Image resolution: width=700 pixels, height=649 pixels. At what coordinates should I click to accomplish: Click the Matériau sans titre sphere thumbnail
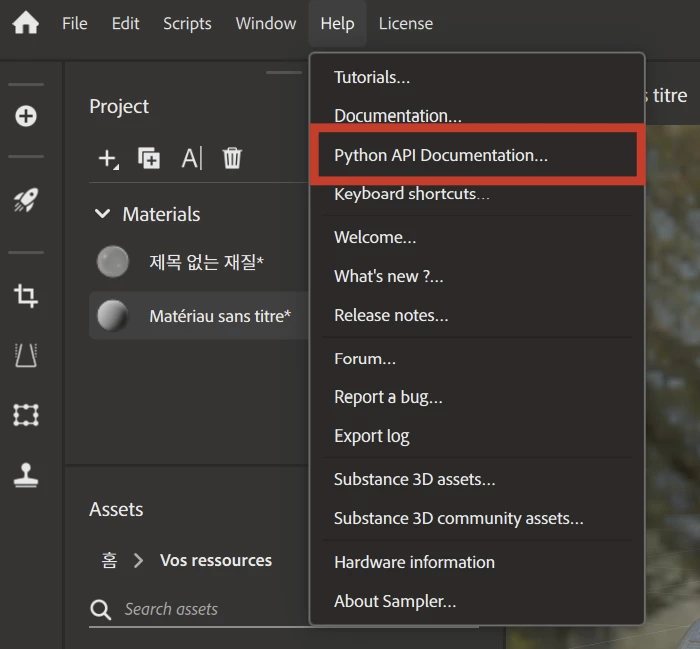[113, 316]
